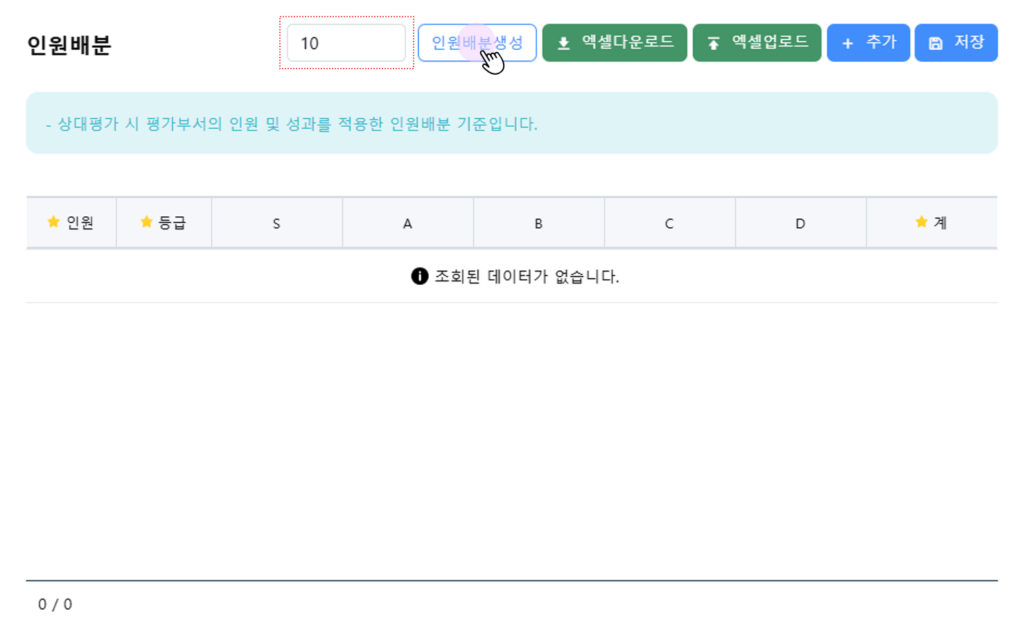This screenshot has height=643, width=1024.
Task: Focus the number input field showing 10
Action: click(x=346, y=43)
